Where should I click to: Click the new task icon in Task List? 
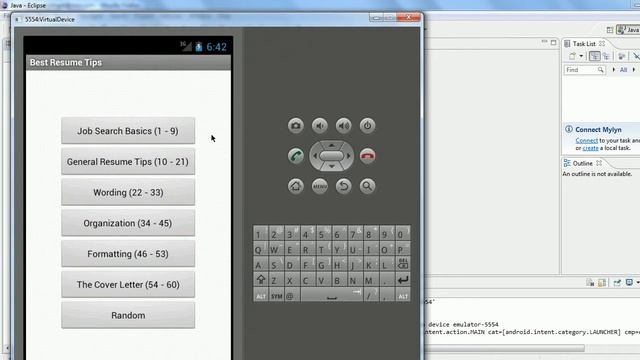[572, 56]
